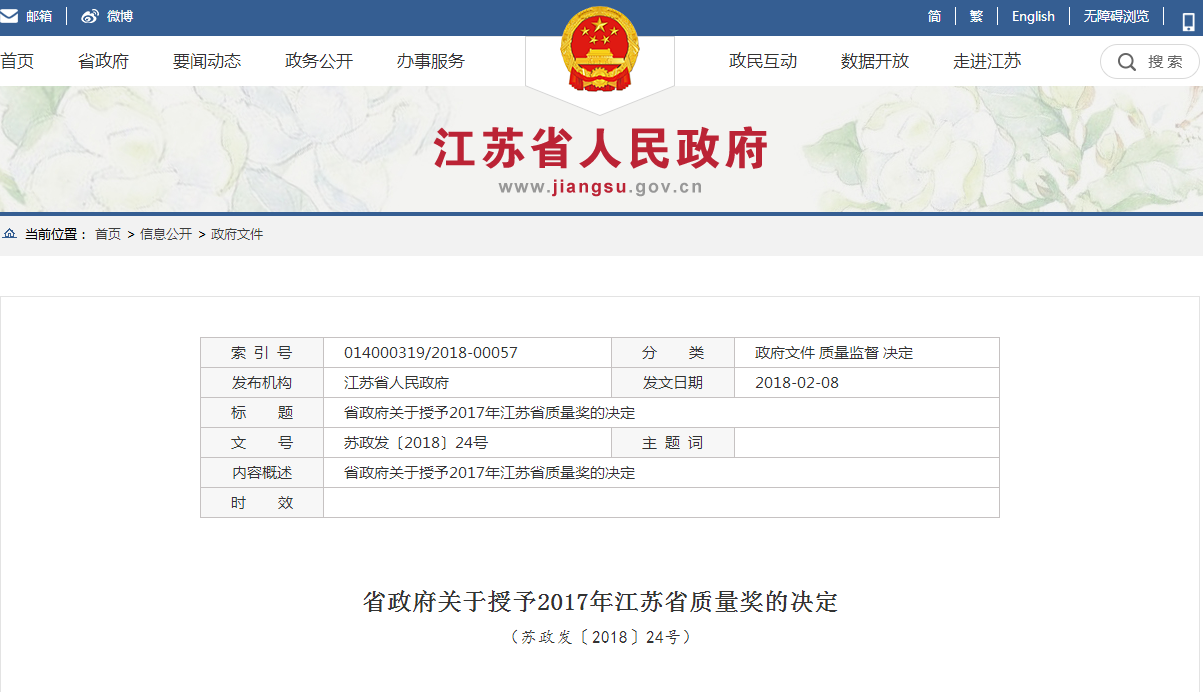Switch to traditional Chinese (繁)
Viewport: 1203px width, 692px height.
[976, 16]
